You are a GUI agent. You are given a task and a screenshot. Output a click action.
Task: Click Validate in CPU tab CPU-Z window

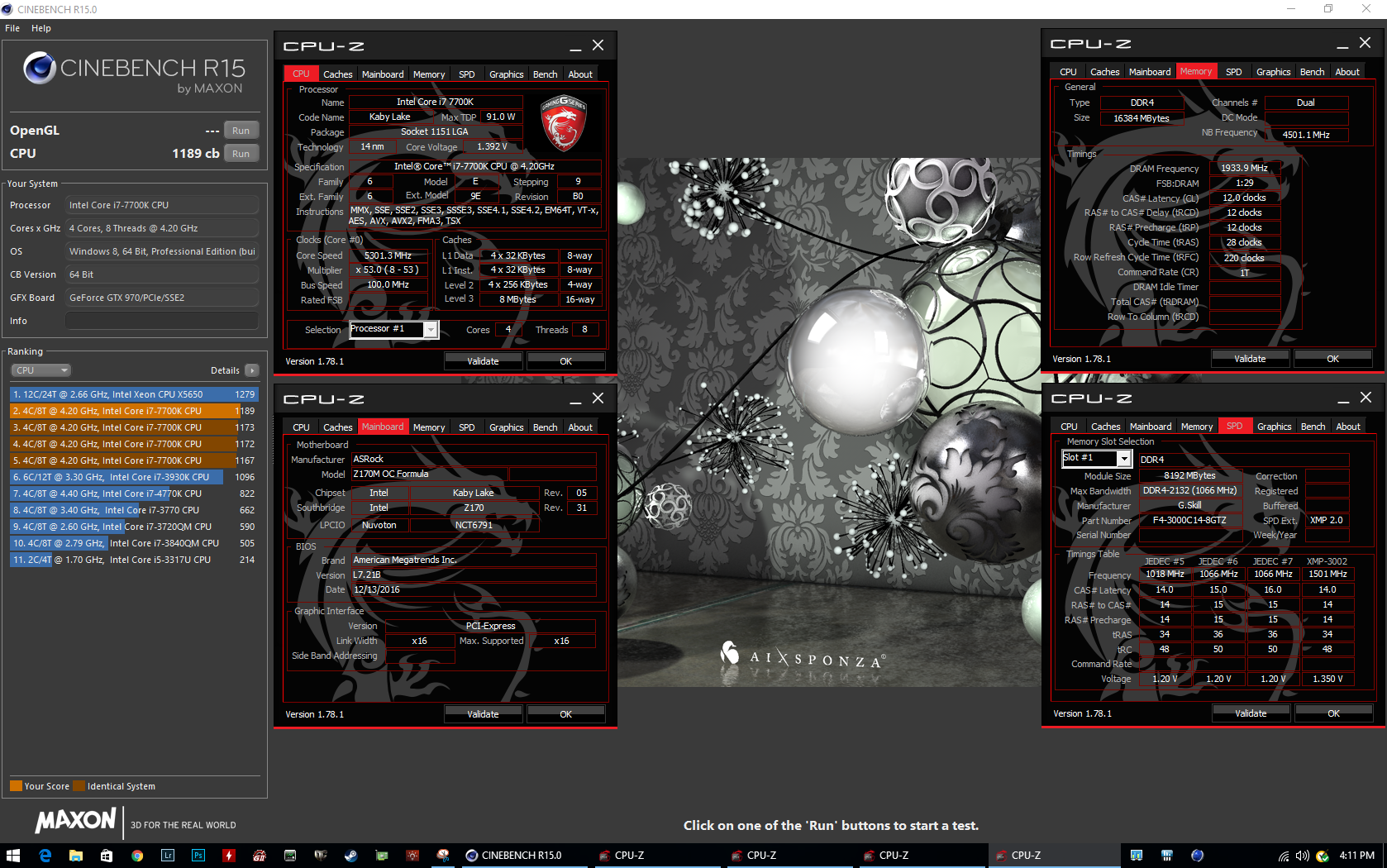click(483, 361)
